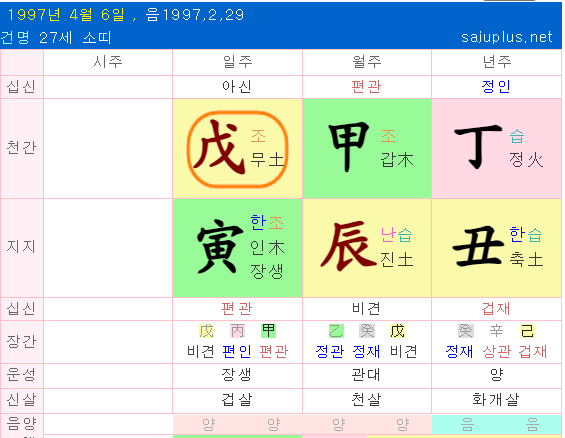Screen dimensions: 565x438
Task: Click the date text 1997년 4월 6일
Action: [x=66, y=15]
